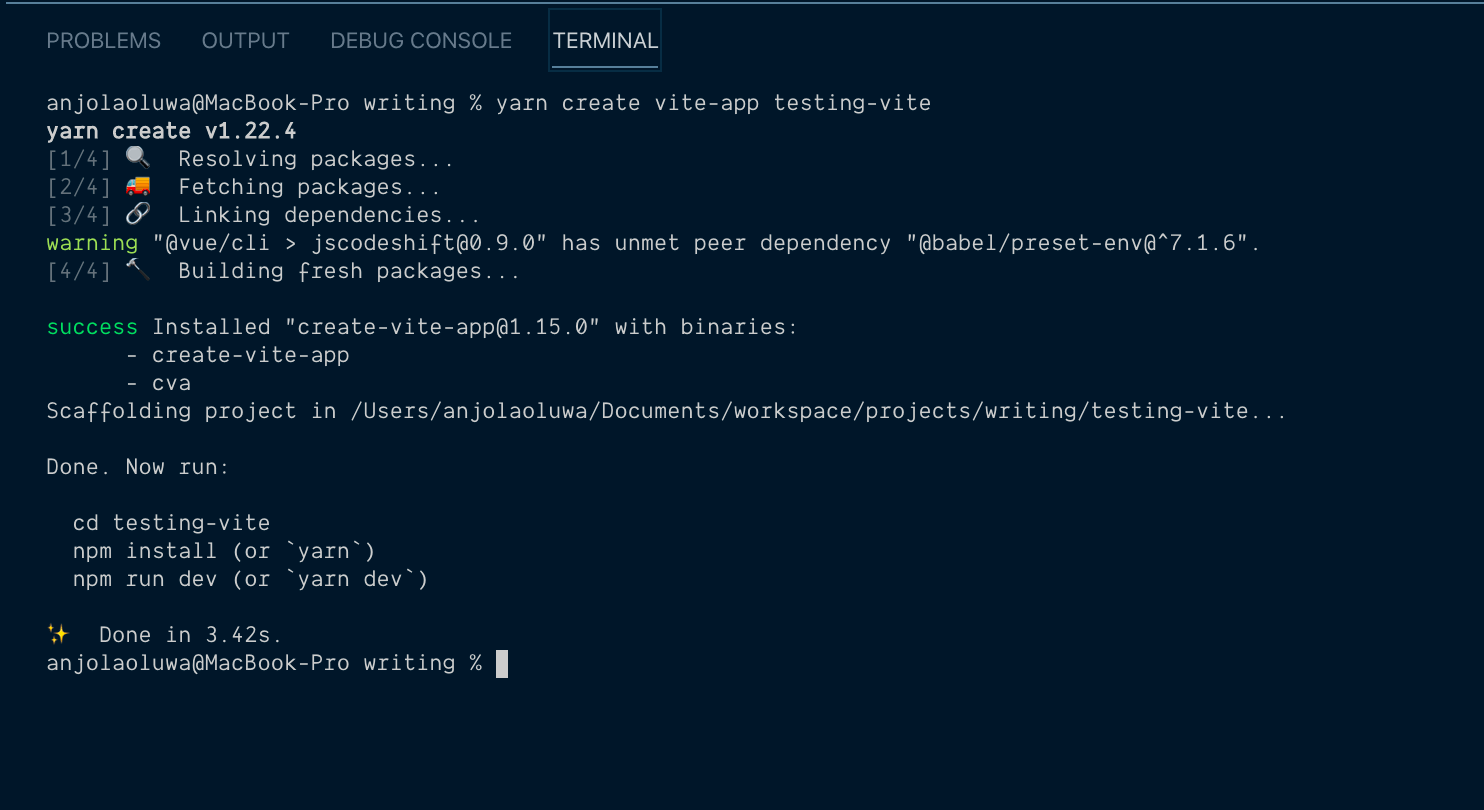Click the npm run dev instruction line
This screenshot has height=810, width=1484.
coord(250,578)
